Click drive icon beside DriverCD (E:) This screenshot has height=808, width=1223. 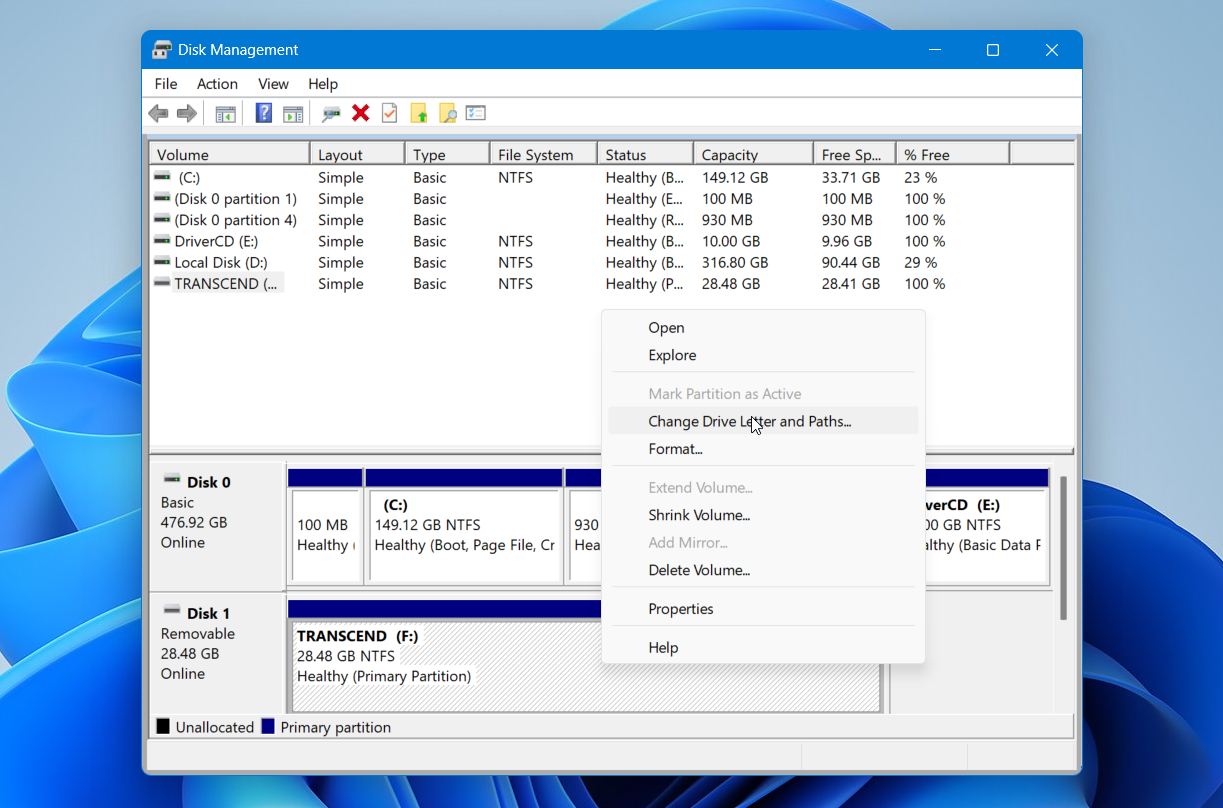162,241
